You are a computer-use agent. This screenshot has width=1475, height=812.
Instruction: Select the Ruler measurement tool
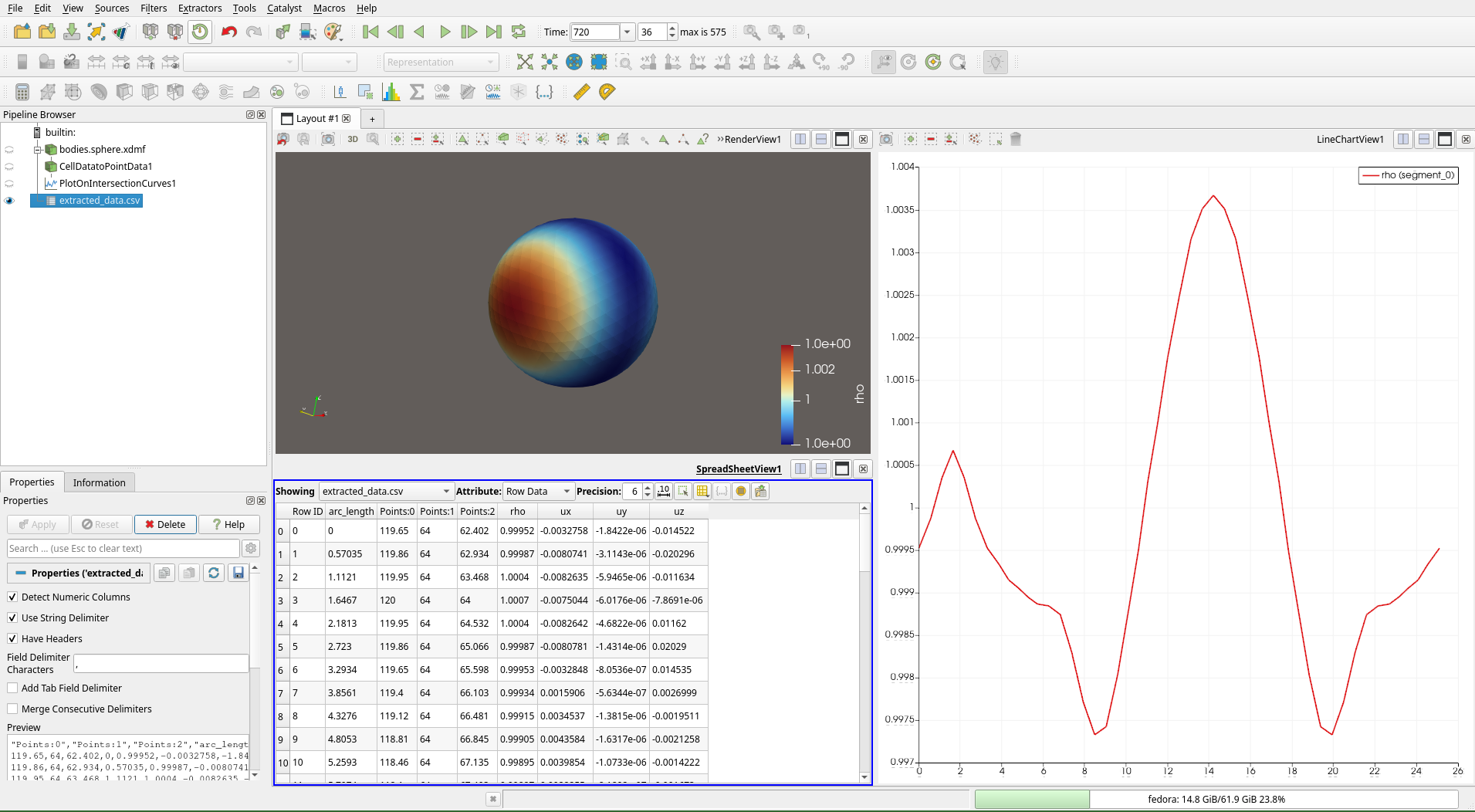(x=582, y=92)
